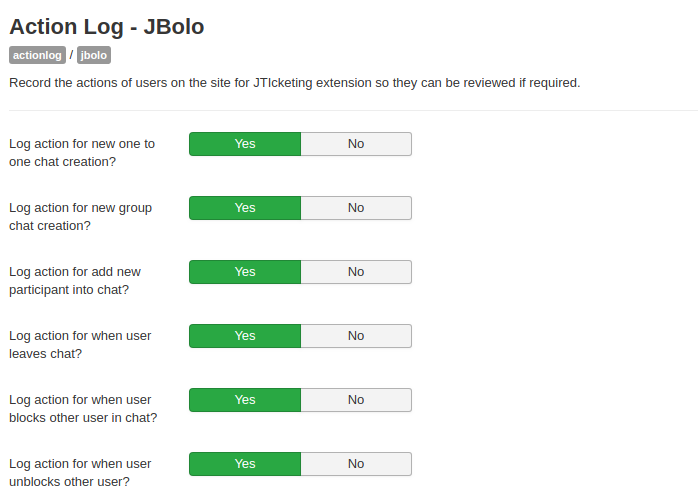
Task: Click the new one to one chat label
Action: [x=81, y=152]
